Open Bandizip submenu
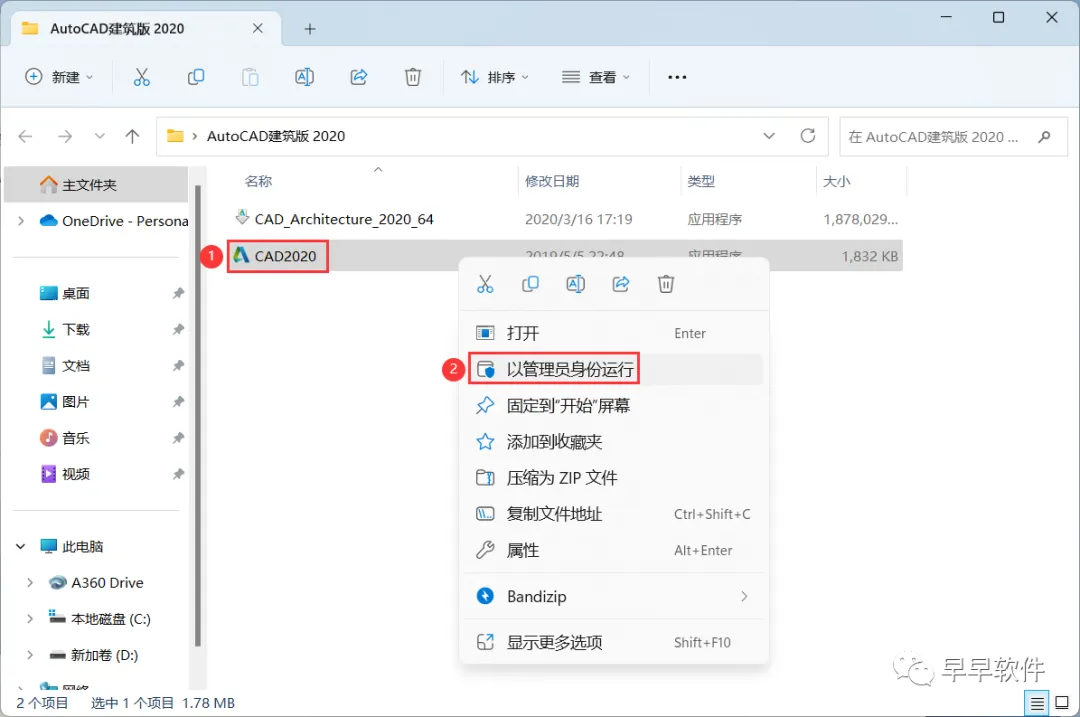Image resolution: width=1080 pixels, height=717 pixels. click(x=614, y=596)
